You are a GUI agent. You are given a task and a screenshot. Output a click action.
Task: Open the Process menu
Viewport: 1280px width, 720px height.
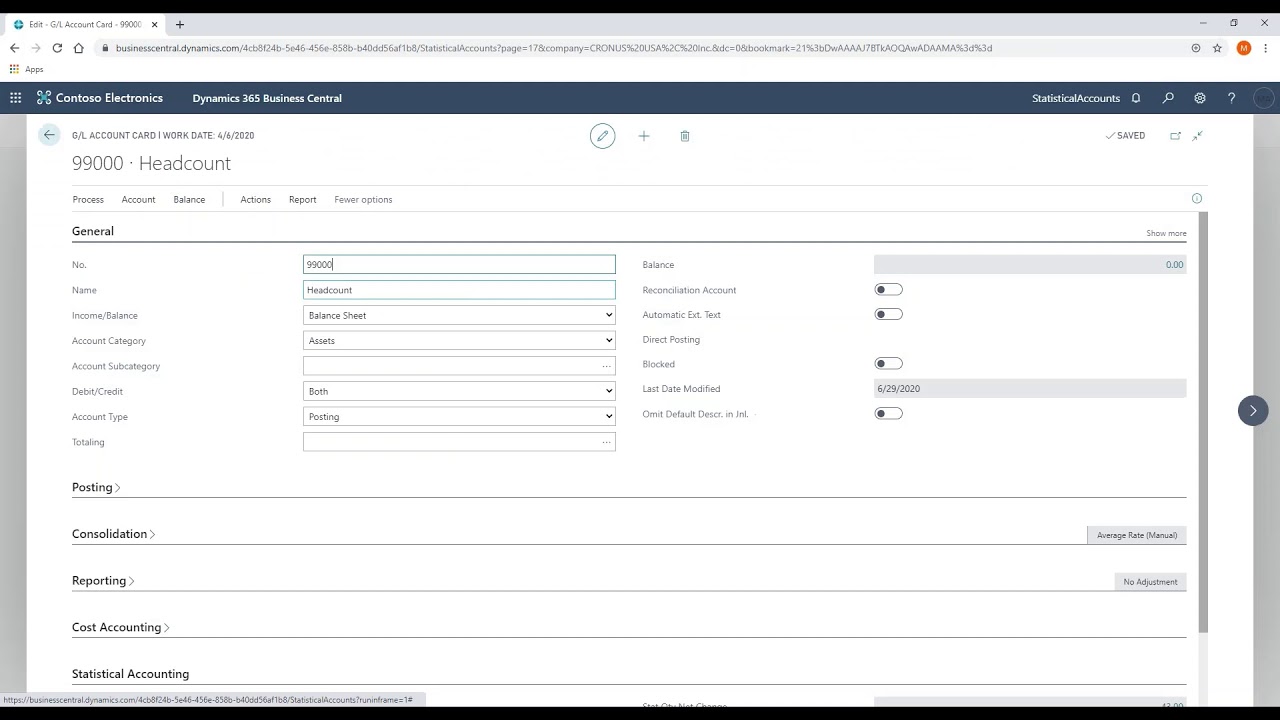point(88,199)
